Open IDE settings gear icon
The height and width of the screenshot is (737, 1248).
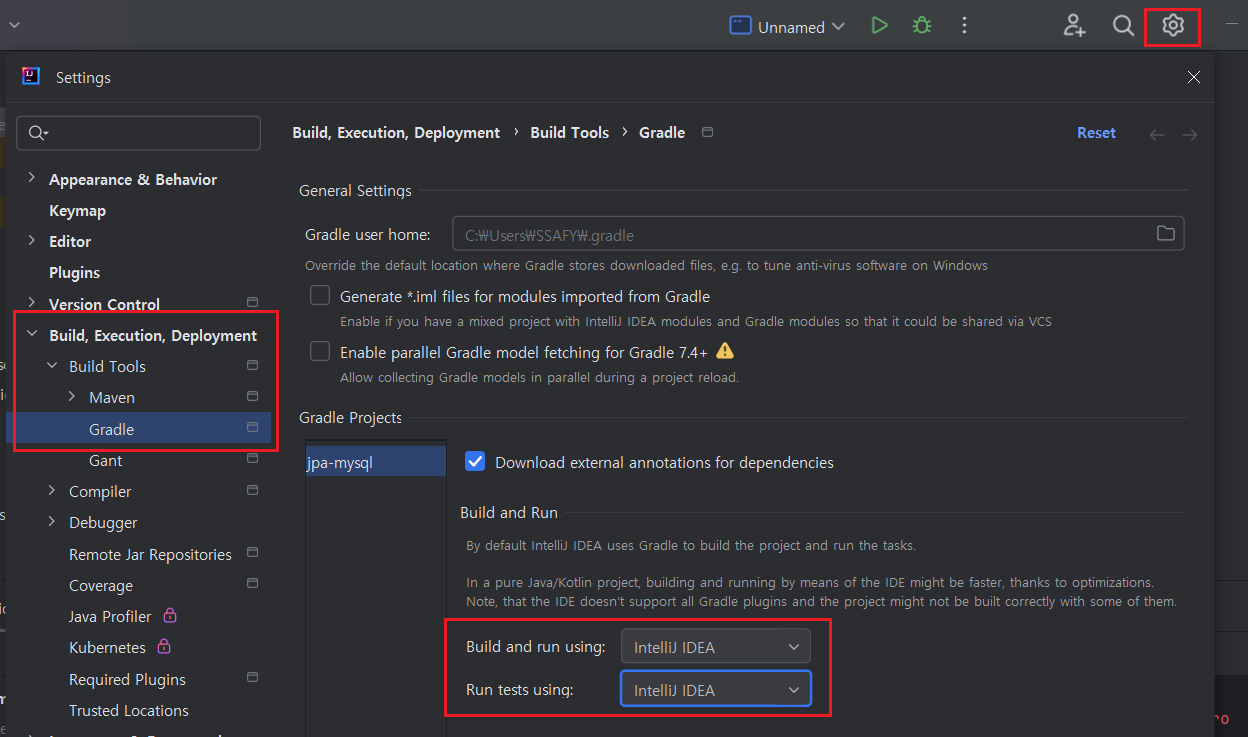click(1173, 26)
